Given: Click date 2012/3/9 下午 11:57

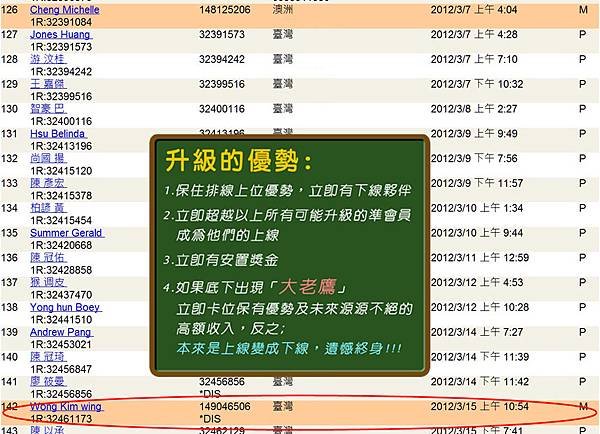Looking at the screenshot, I should pos(477,183).
